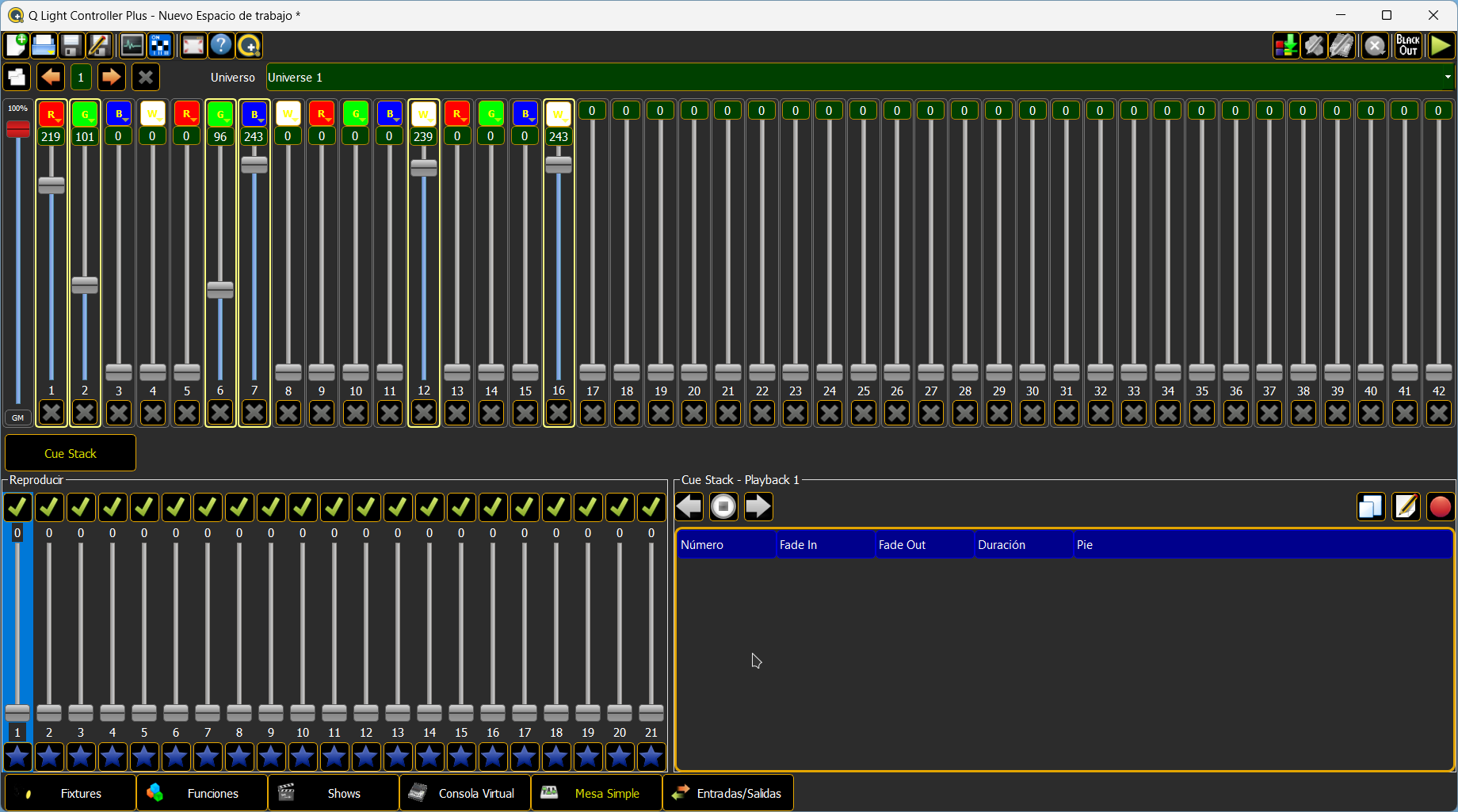Toggle the Simple Desk view mode icon
This screenshot has height=812, width=1458.
(17, 77)
